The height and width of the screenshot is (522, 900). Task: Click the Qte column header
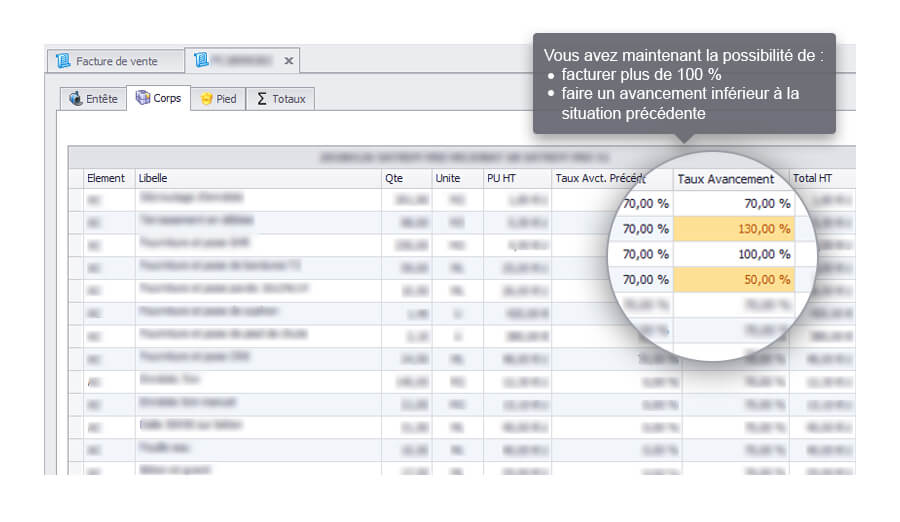pyautogui.click(x=406, y=178)
